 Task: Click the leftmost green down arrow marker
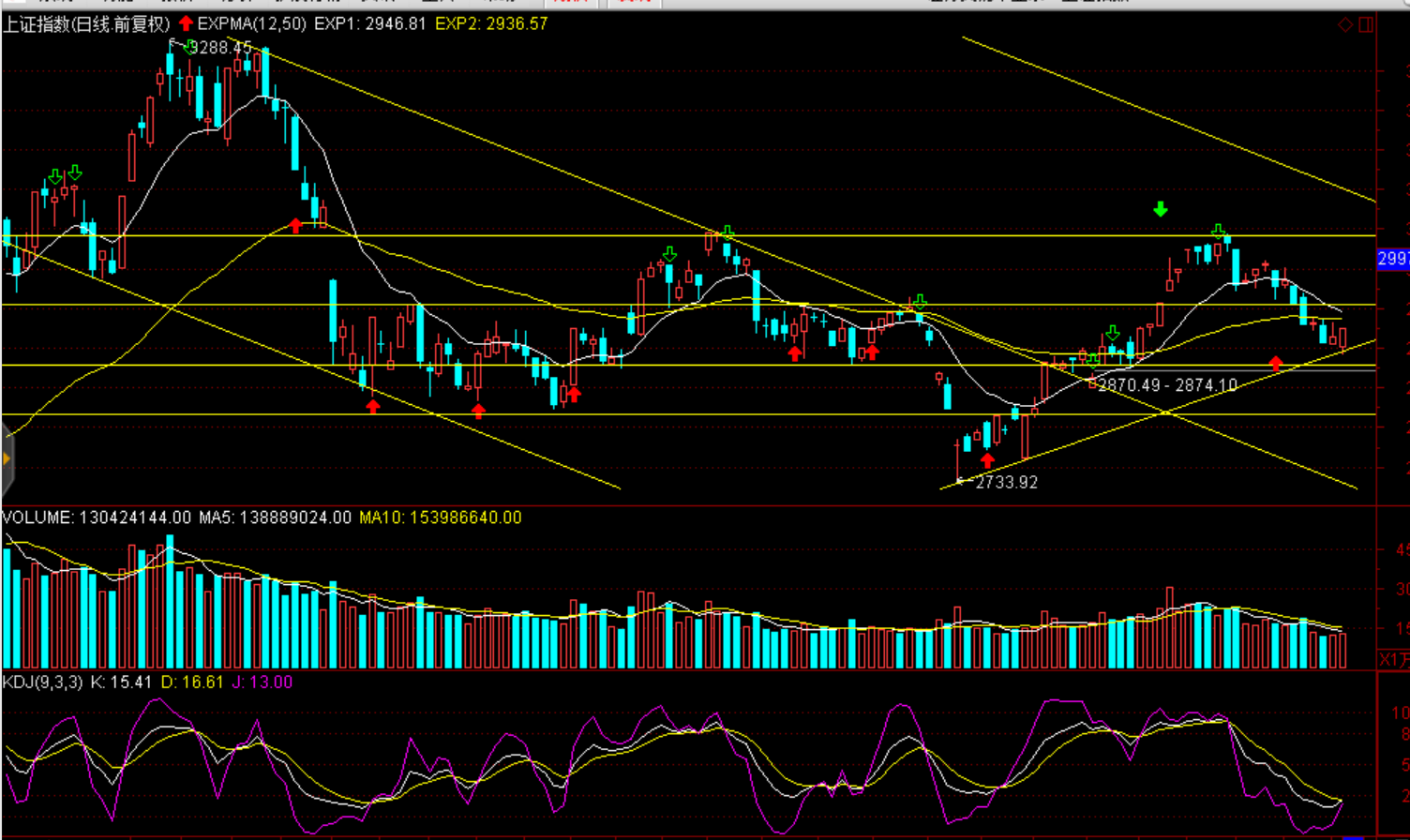[x=55, y=176]
